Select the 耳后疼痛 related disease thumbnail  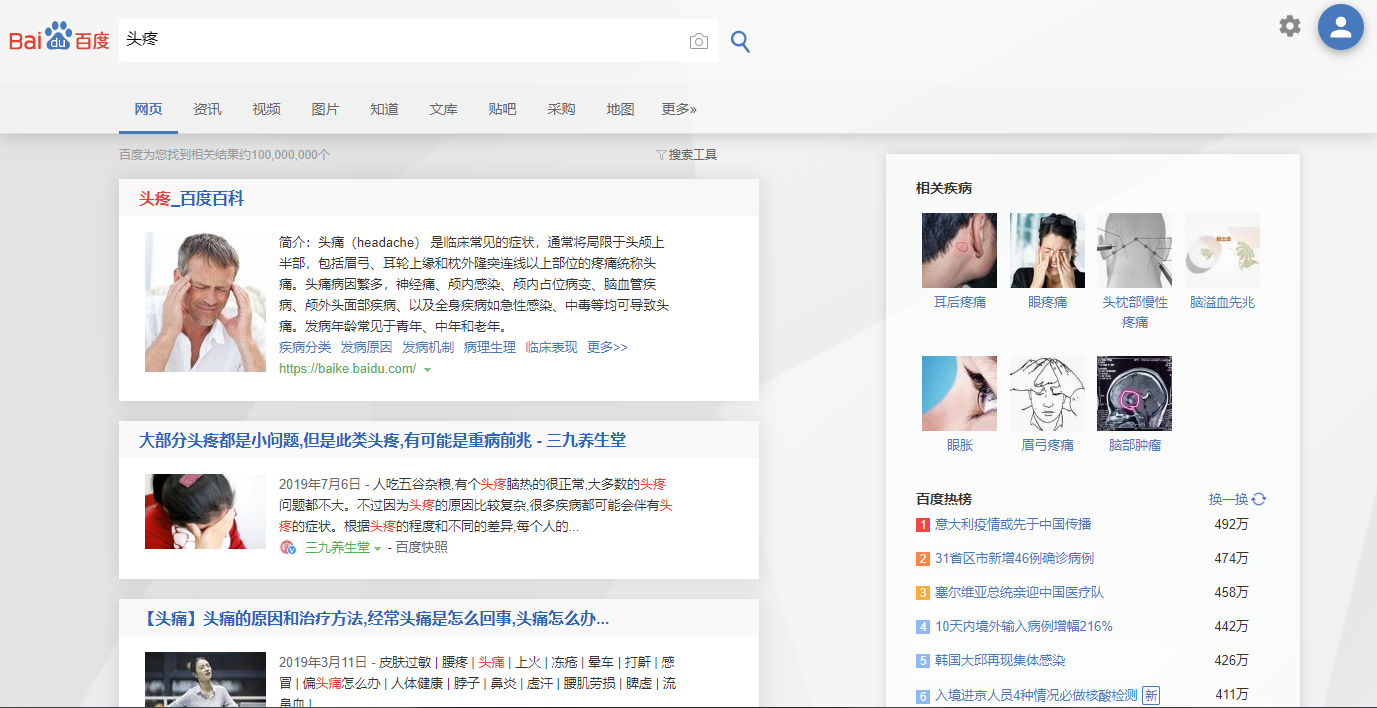point(959,251)
